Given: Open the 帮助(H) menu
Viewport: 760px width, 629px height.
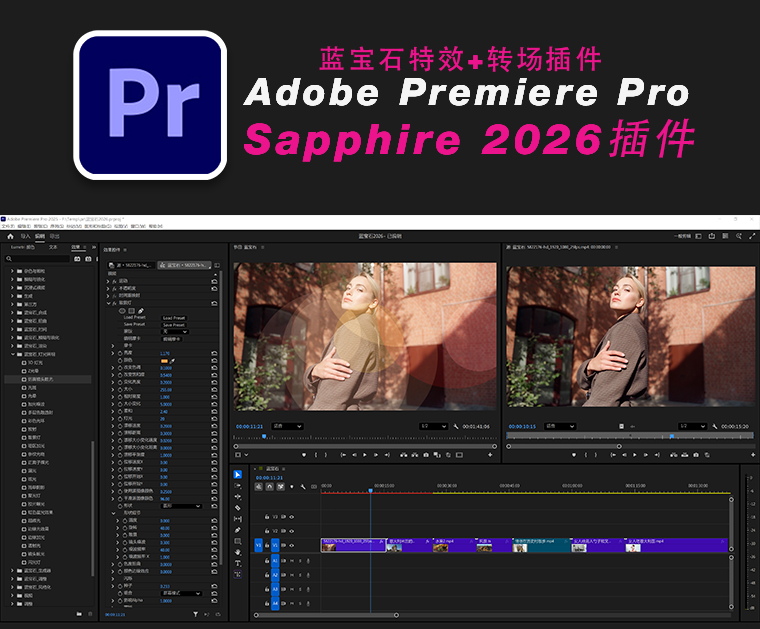Looking at the screenshot, I should coord(156,226).
